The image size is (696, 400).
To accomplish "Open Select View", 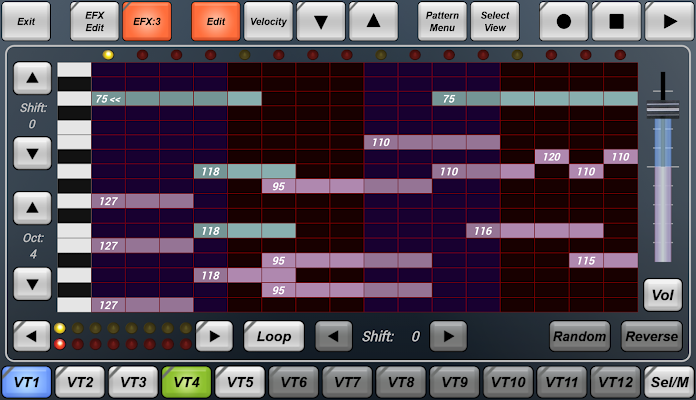I will pyautogui.click(x=494, y=21).
